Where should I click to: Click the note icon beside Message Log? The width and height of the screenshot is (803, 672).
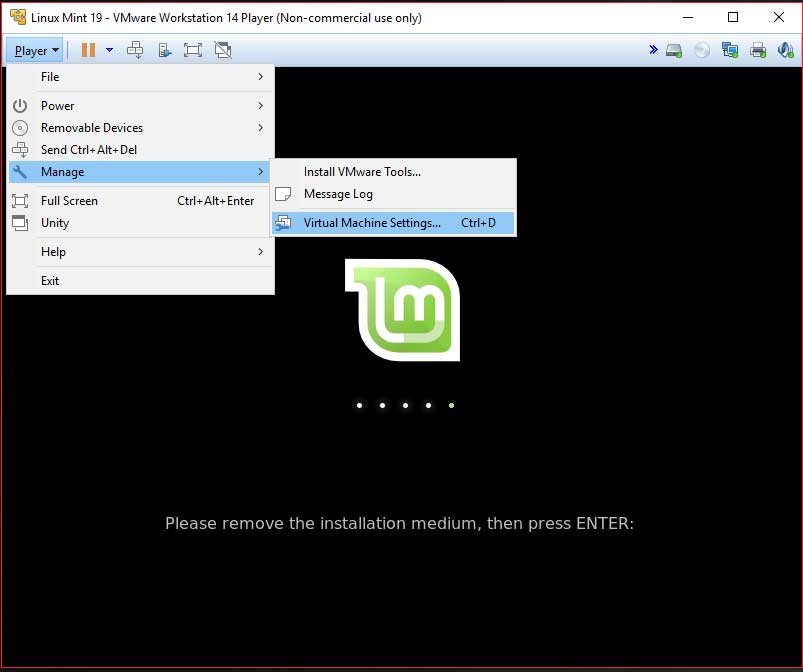pos(283,194)
